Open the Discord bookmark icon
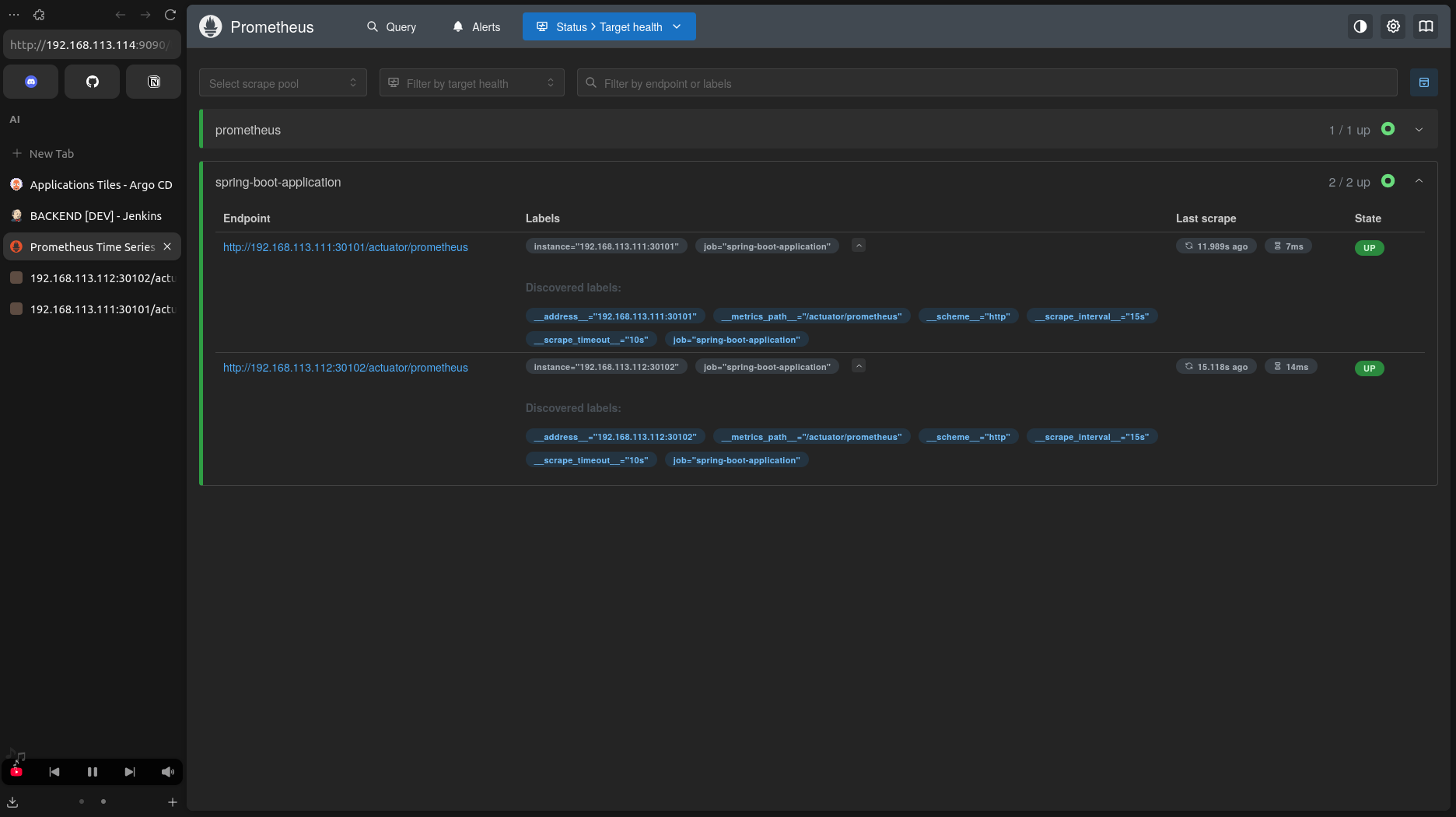 point(31,82)
